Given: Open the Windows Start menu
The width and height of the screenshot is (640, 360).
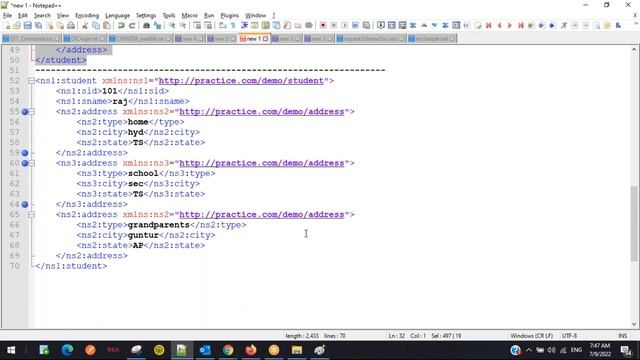Looking at the screenshot, I should coord(11,350).
